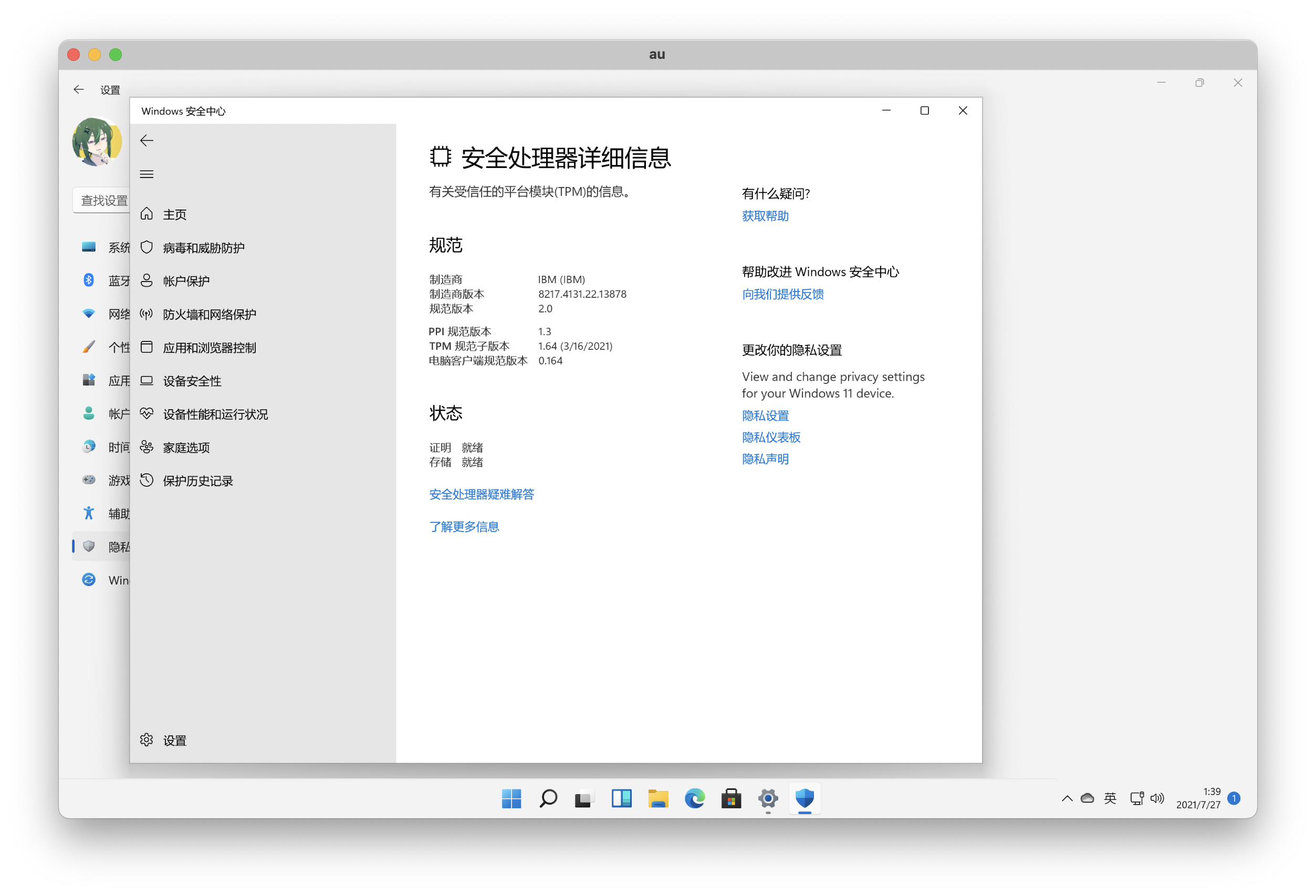Adjust system volume in taskbar
The width and height of the screenshot is (1316, 896).
(1157, 799)
